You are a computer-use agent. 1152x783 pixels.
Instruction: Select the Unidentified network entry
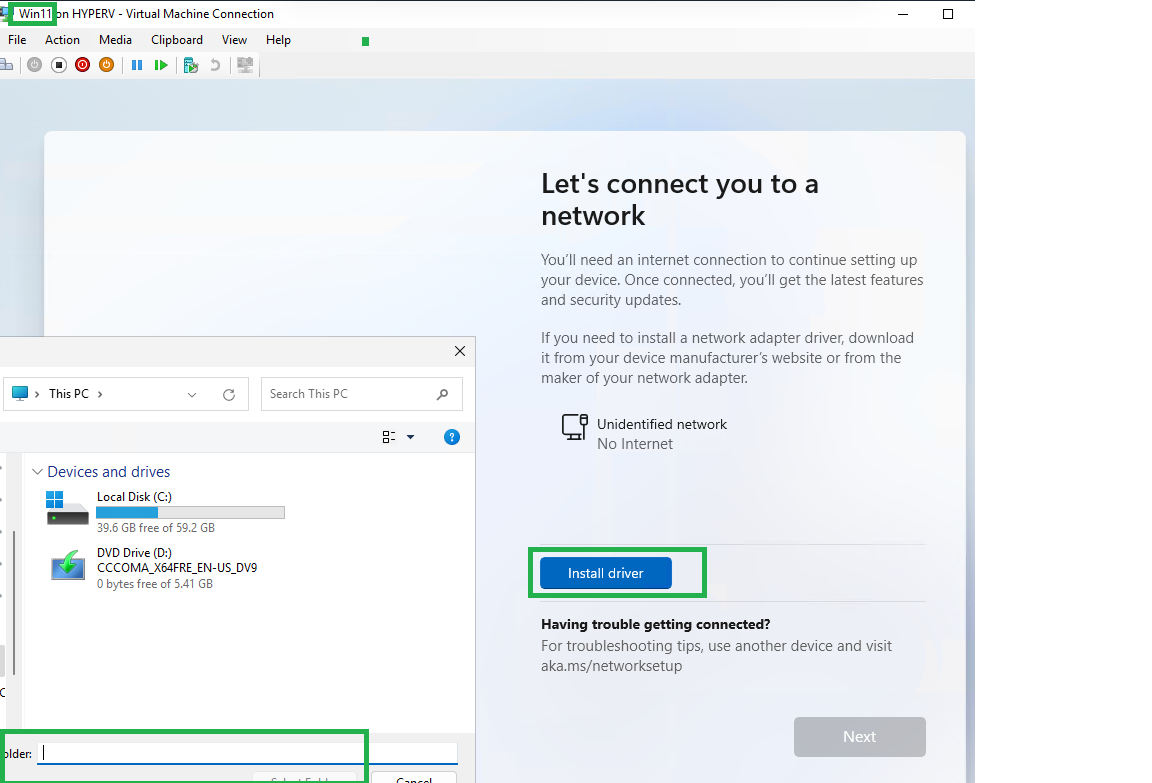click(644, 434)
